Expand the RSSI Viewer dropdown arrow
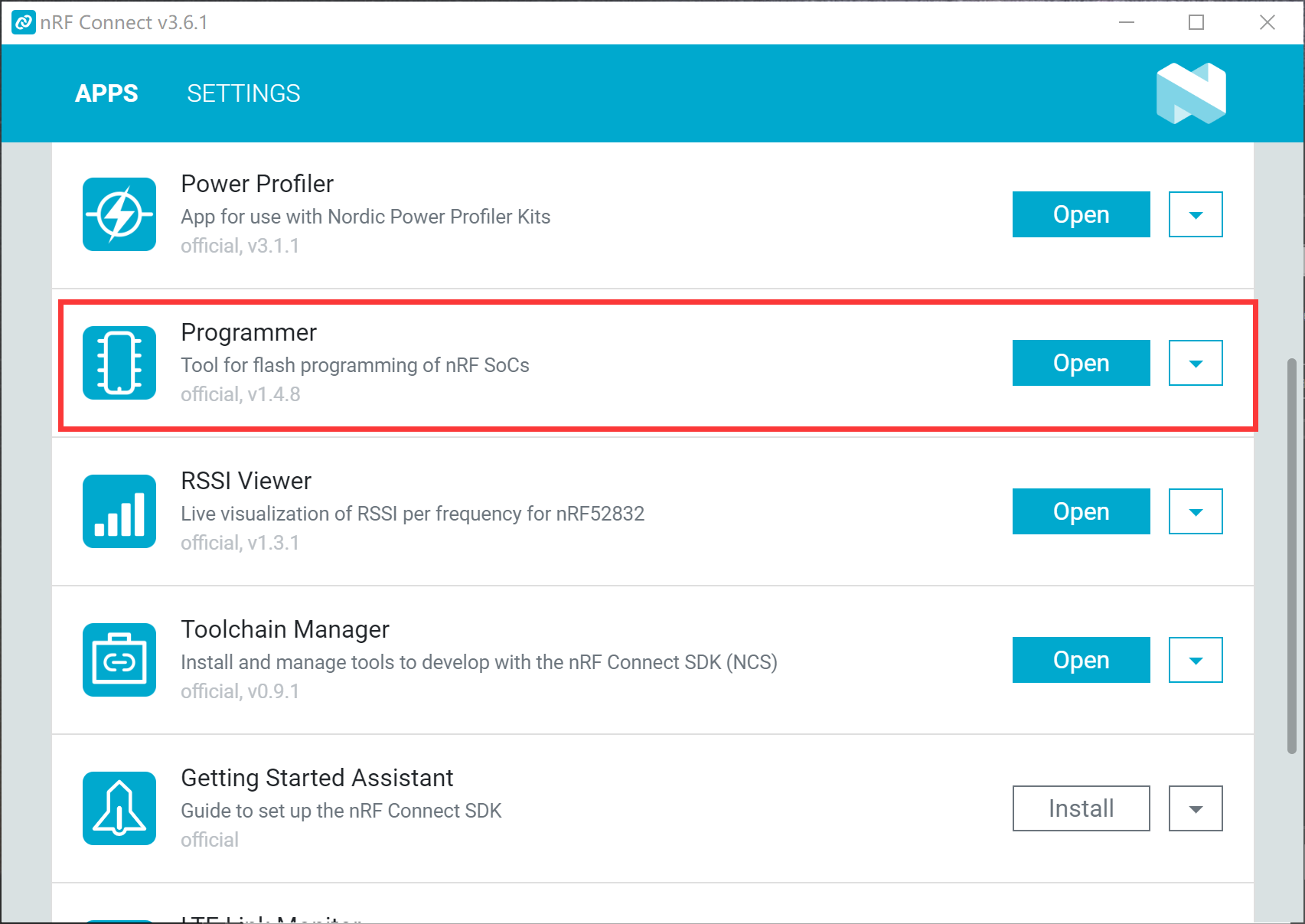 point(1196,511)
